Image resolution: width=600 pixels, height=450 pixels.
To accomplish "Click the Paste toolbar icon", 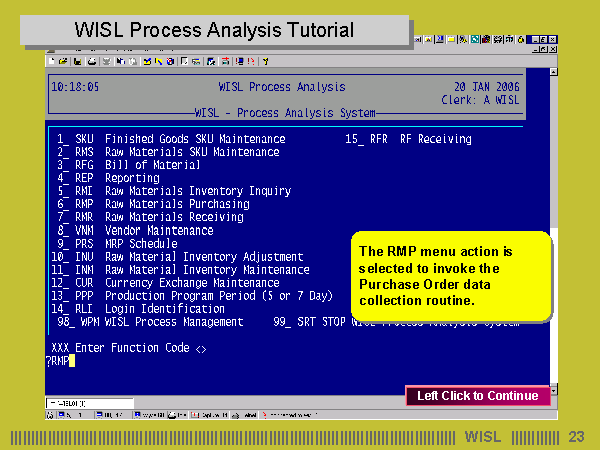I will (133, 62).
